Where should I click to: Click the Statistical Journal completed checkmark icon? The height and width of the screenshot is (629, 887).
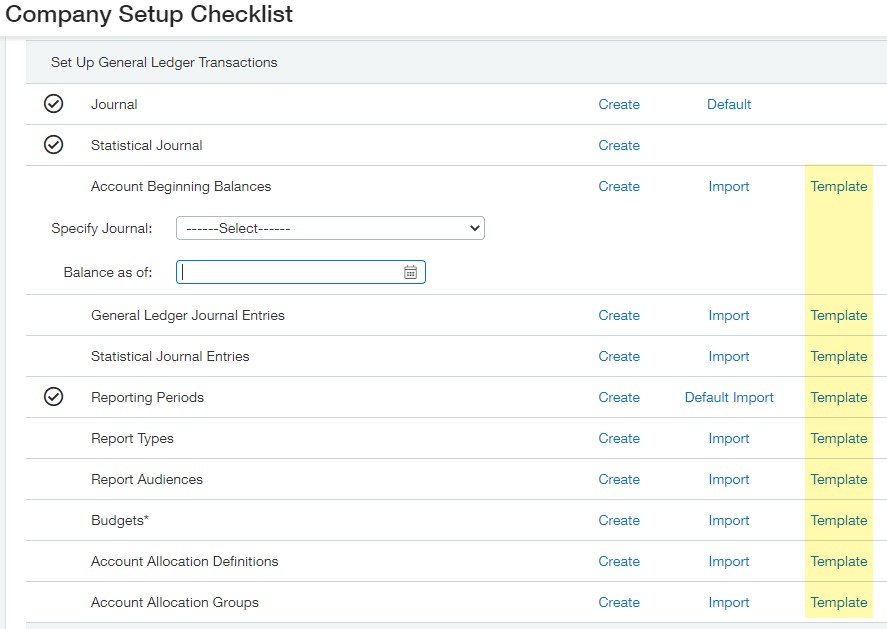tap(54, 145)
